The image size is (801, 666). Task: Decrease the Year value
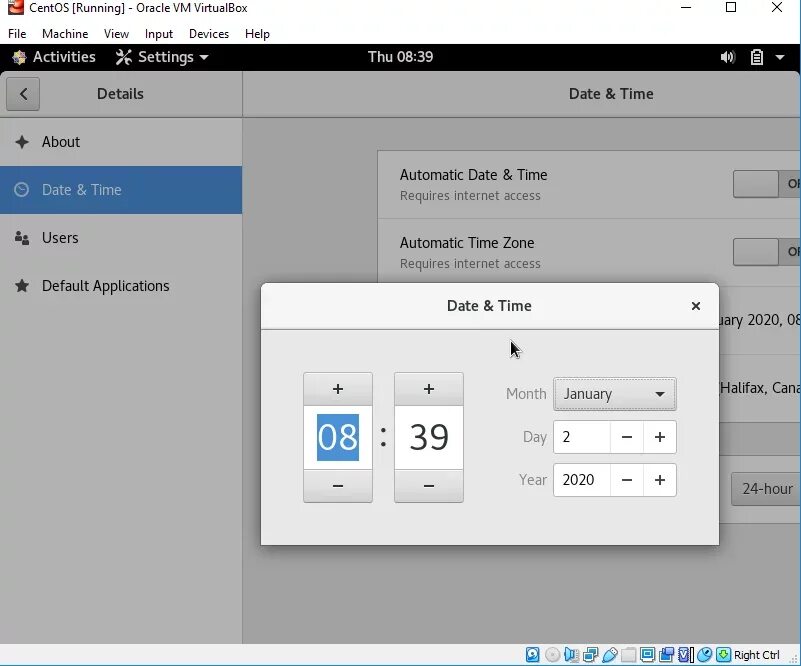click(627, 480)
